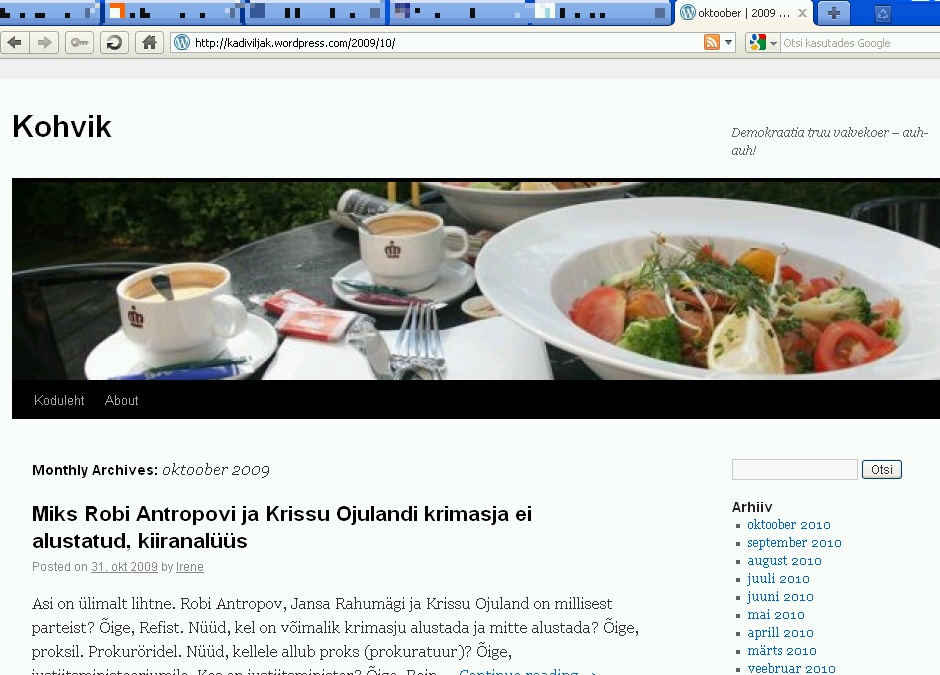Open the password wand key button
This screenshot has height=675, width=940.
click(79, 43)
